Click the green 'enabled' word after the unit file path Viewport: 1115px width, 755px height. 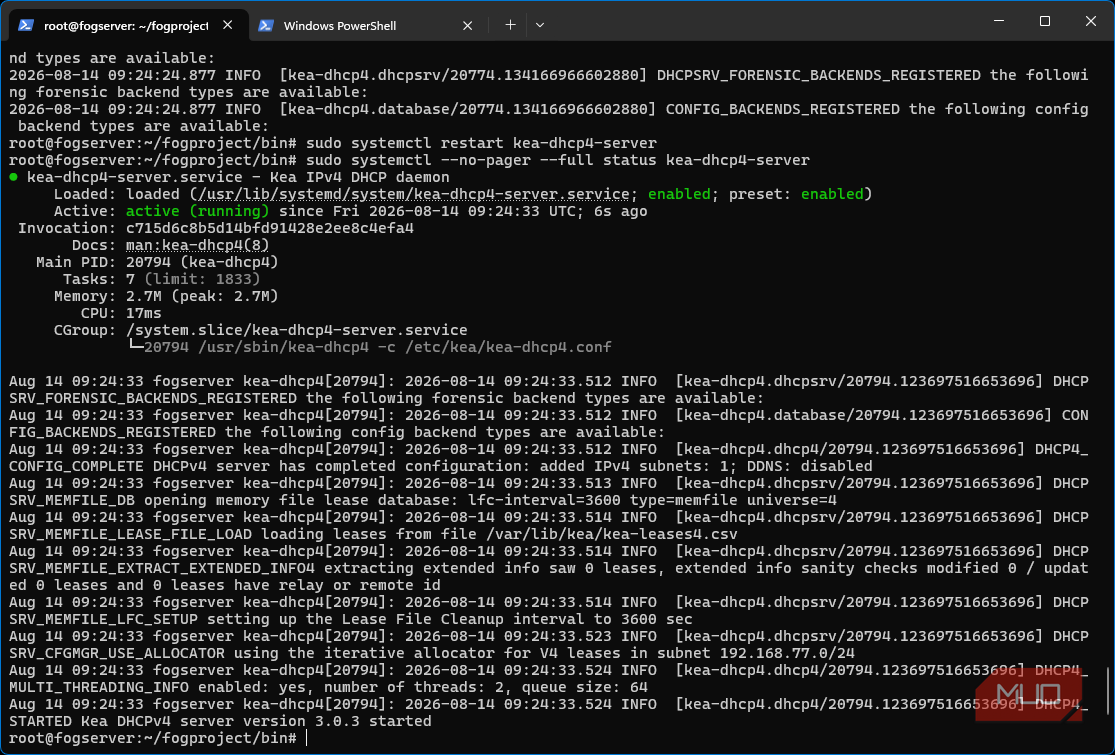pos(679,194)
